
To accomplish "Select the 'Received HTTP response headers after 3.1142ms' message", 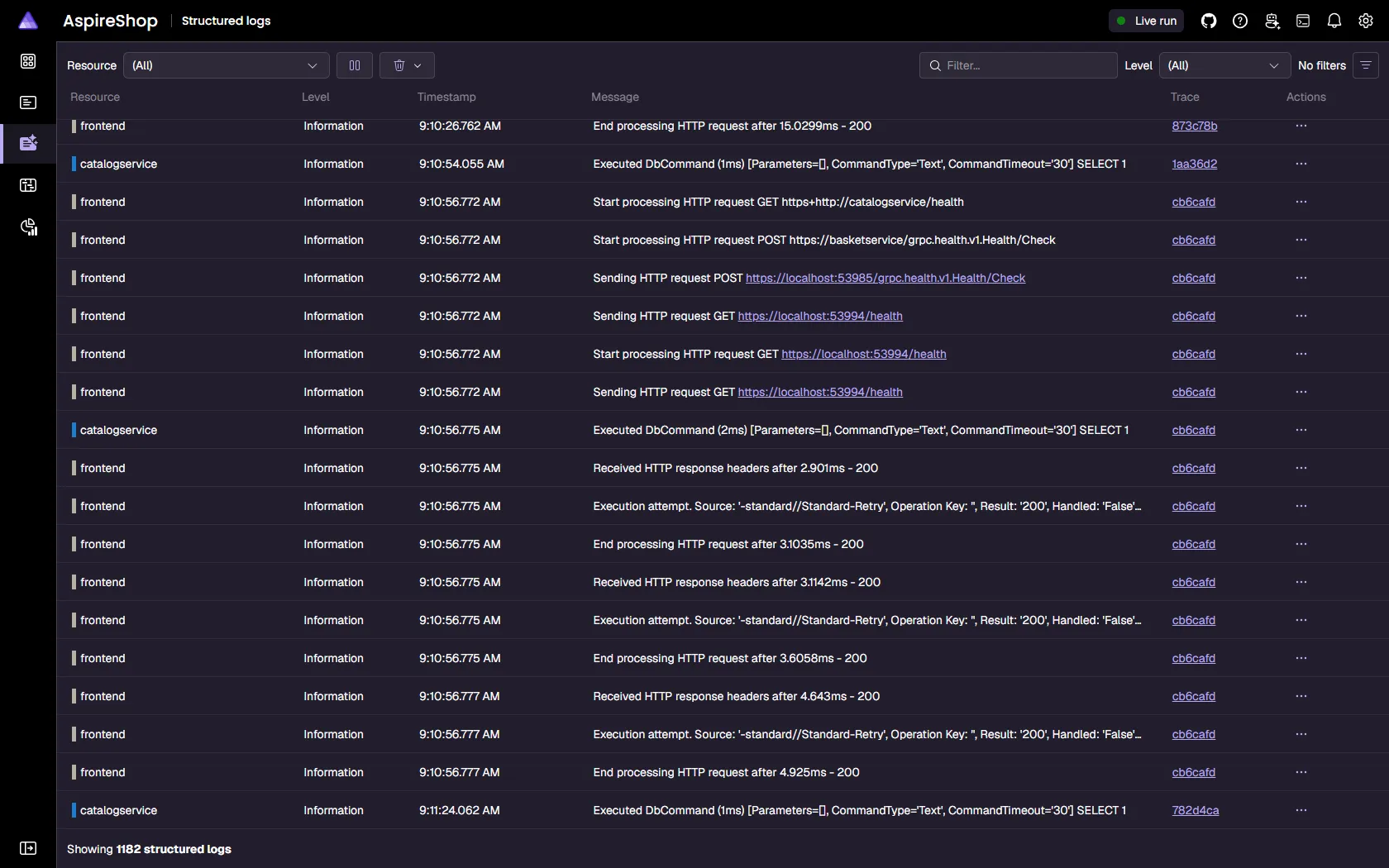I will point(737,582).
